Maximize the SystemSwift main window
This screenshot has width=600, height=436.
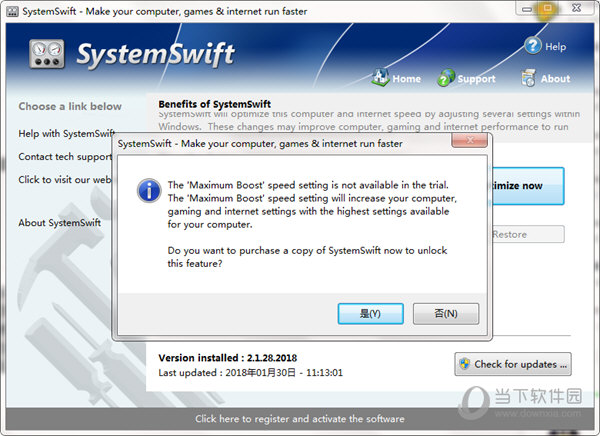(548, 8)
